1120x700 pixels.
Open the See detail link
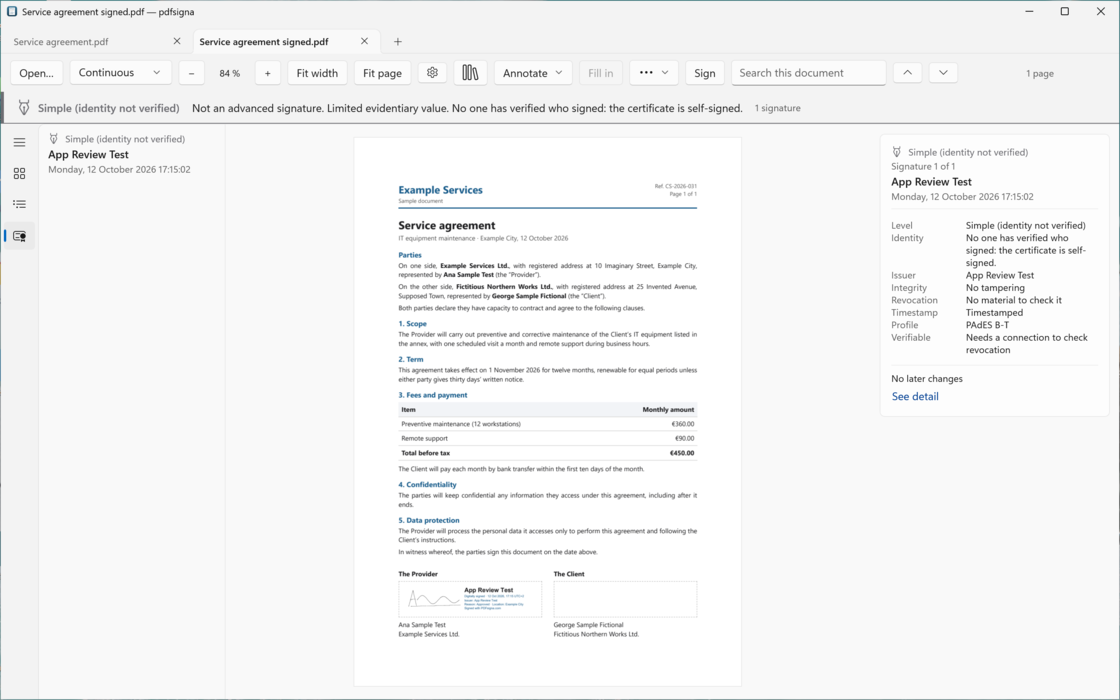pos(915,396)
